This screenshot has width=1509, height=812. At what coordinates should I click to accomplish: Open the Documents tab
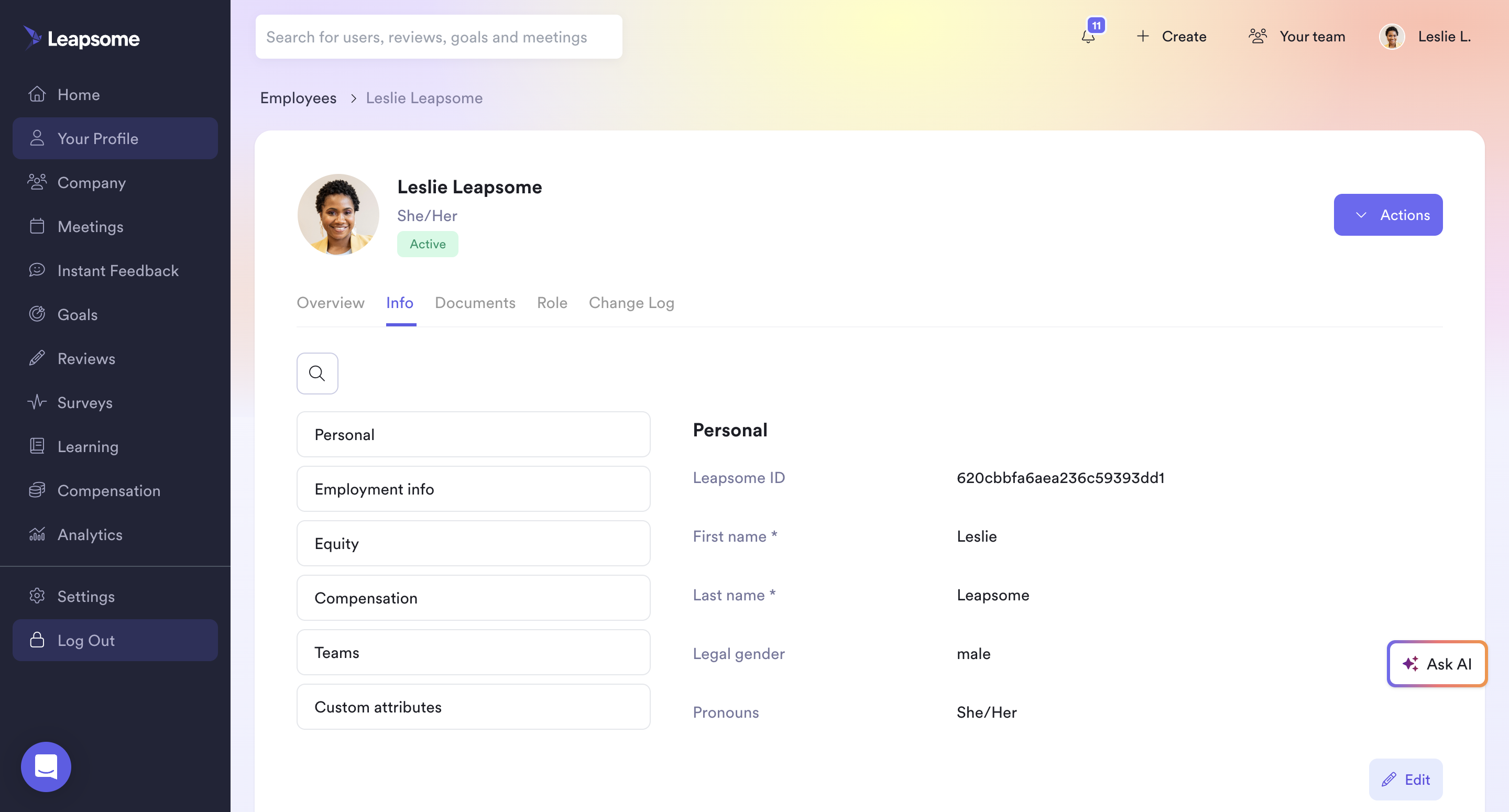click(475, 302)
